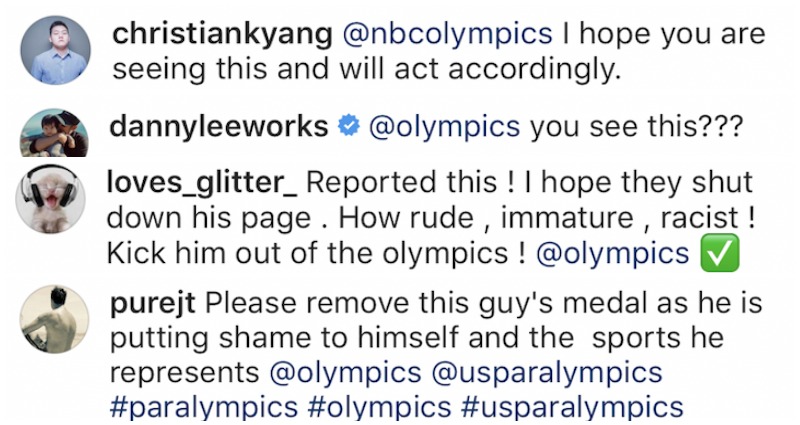Open christiankyang's profile picture
800x425 pixels.
click(x=56, y=50)
